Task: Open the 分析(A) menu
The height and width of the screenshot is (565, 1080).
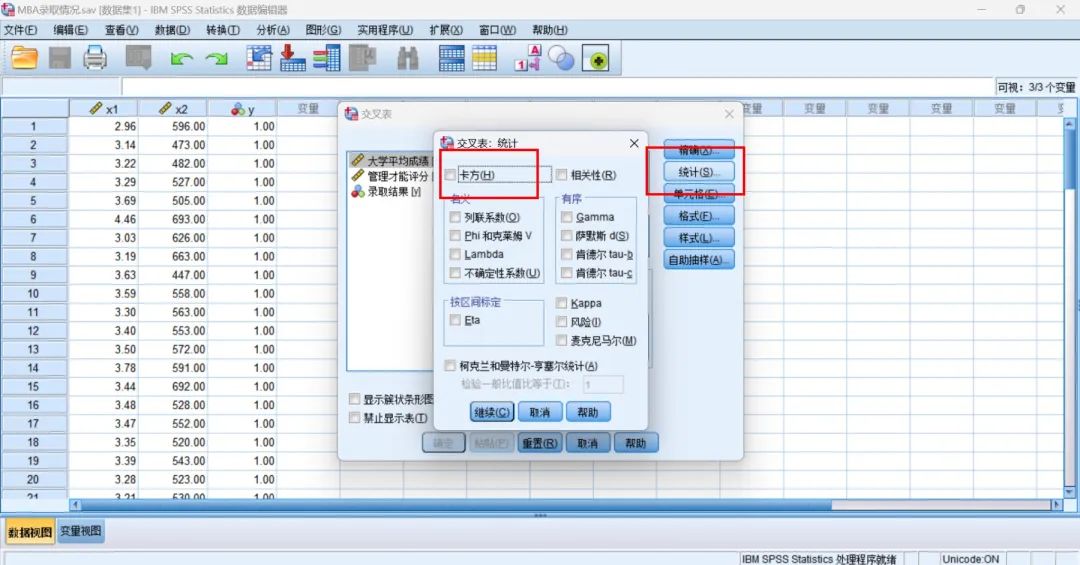Action: point(273,30)
